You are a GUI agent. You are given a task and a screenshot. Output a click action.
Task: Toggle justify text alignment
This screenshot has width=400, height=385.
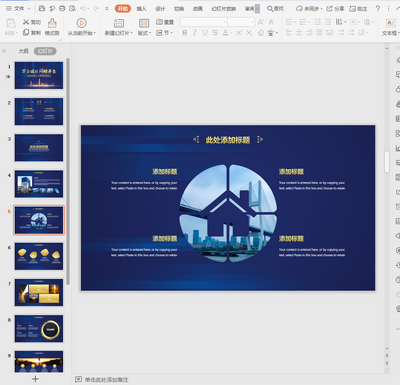coord(319,32)
